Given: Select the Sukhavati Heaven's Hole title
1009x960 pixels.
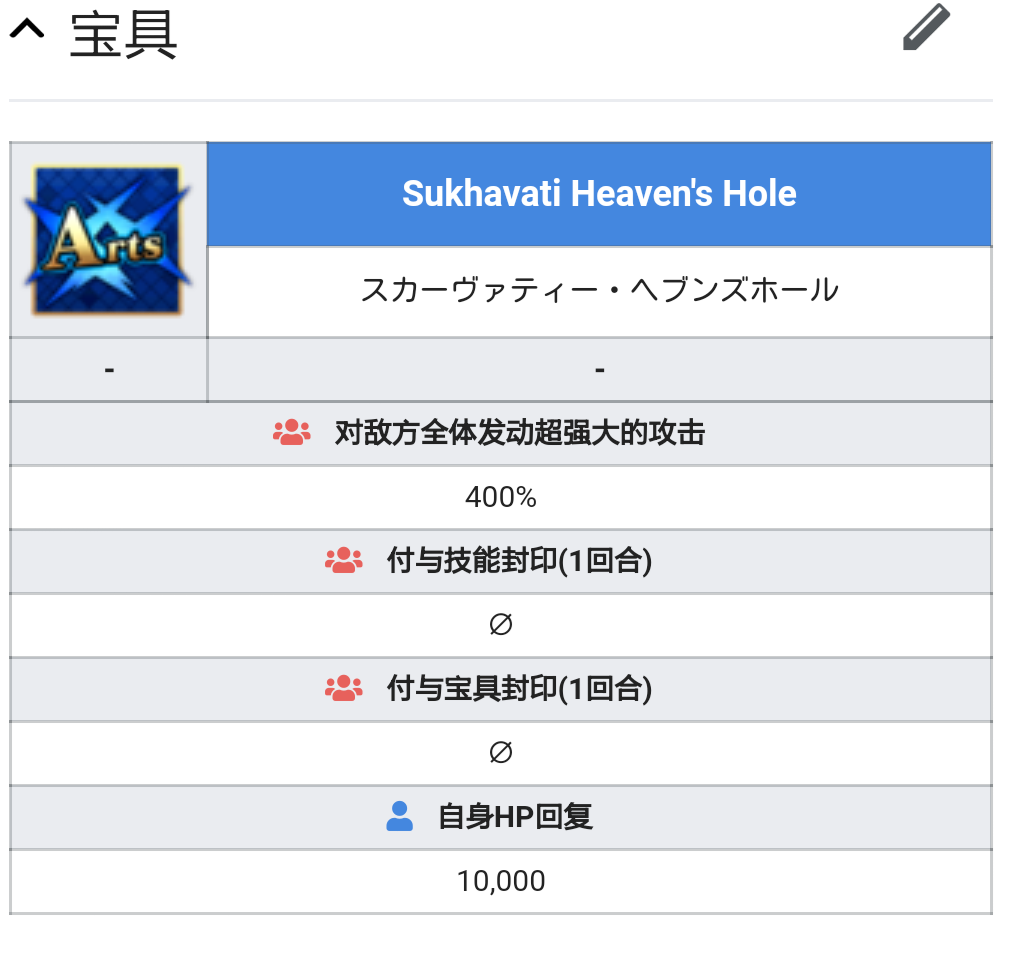Looking at the screenshot, I should coord(599,194).
